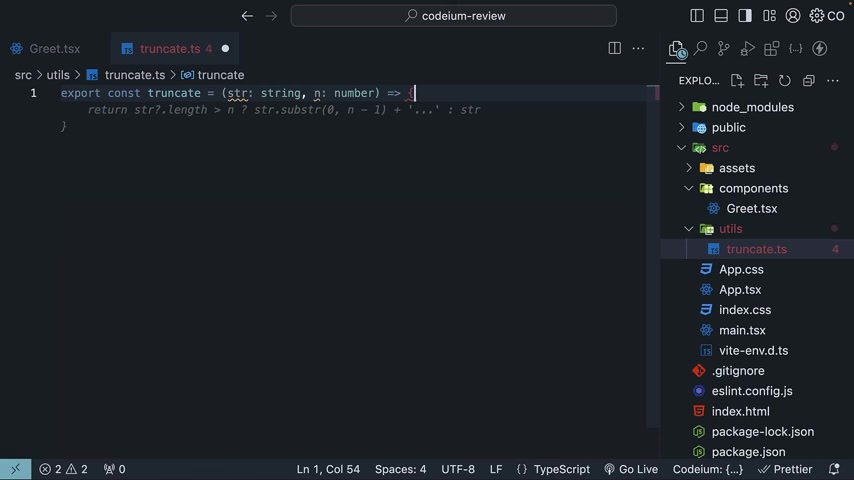The image size is (854, 480).
Task: Open the Extensions view icon
Action: click(771, 48)
